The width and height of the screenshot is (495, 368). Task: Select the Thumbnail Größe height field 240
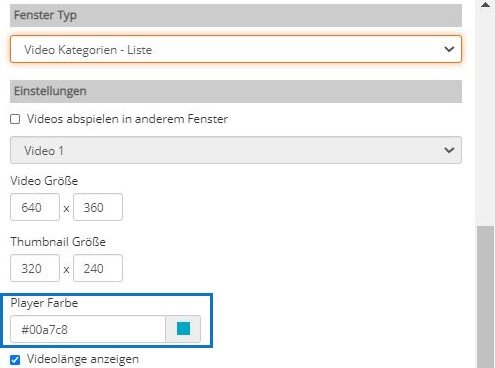[x=98, y=268]
